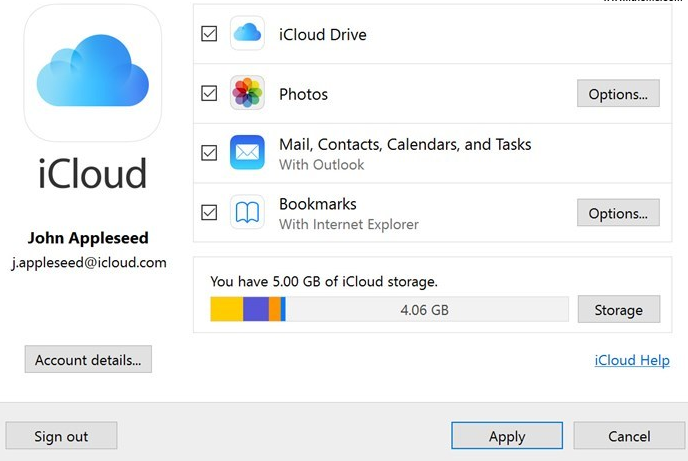Click the Mail, Contacts, Calendars, and Tasks label

coord(405,144)
